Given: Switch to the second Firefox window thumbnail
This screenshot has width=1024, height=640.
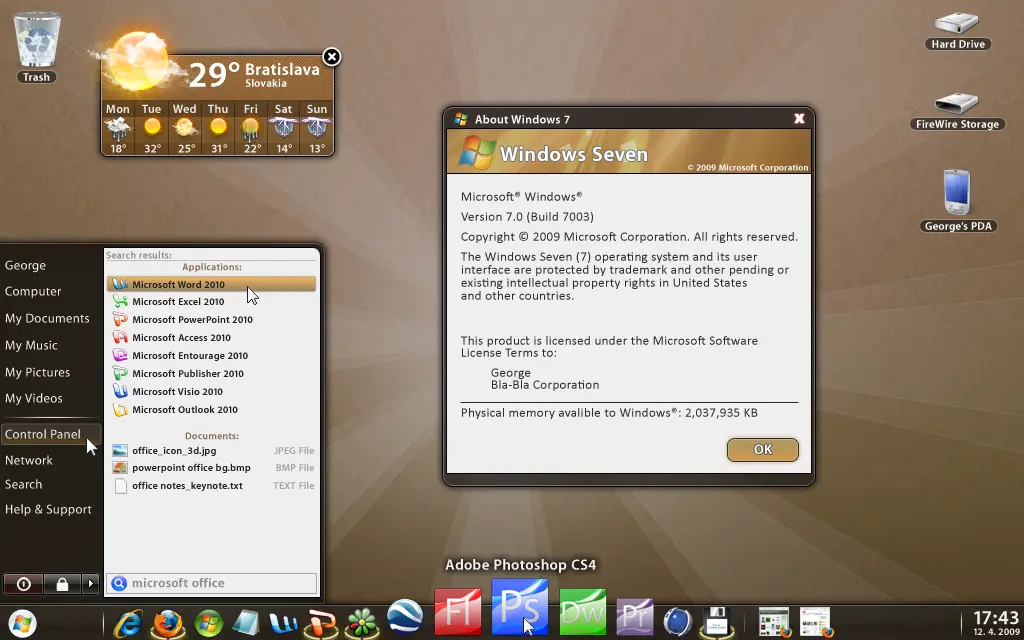Looking at the screenshot, I should point(816,622).
